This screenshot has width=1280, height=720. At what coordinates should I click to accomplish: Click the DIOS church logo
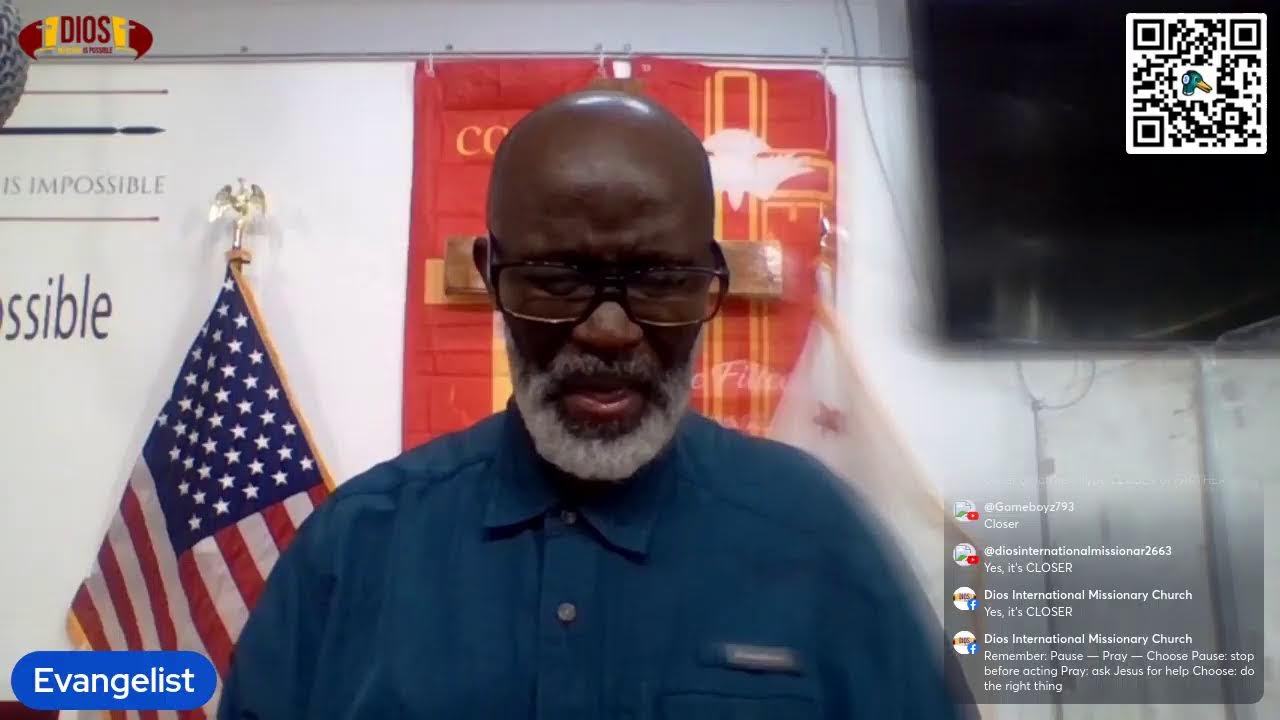pos(85,36)
